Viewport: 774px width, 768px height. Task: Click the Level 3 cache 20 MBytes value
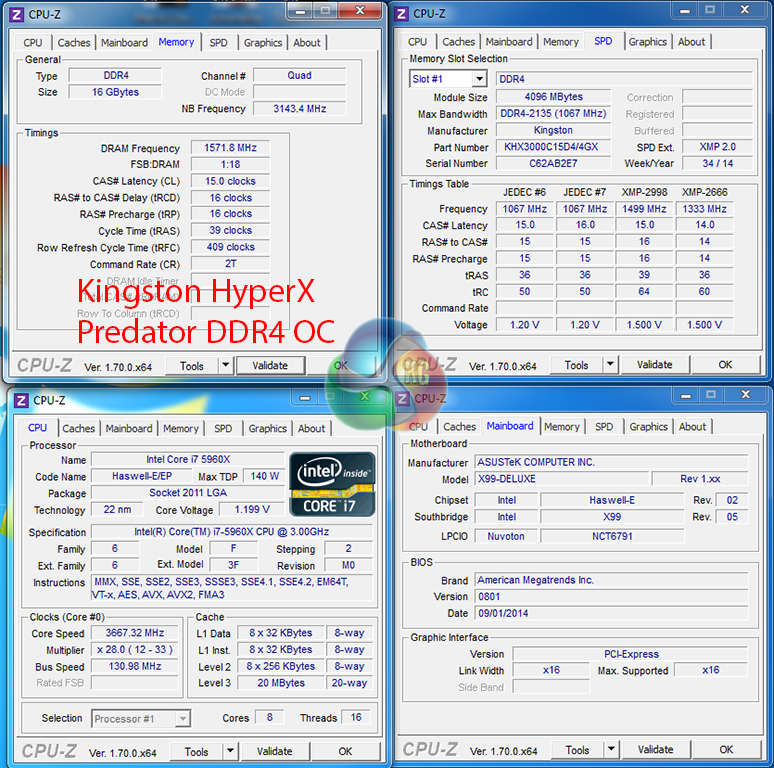click(281, 683)
